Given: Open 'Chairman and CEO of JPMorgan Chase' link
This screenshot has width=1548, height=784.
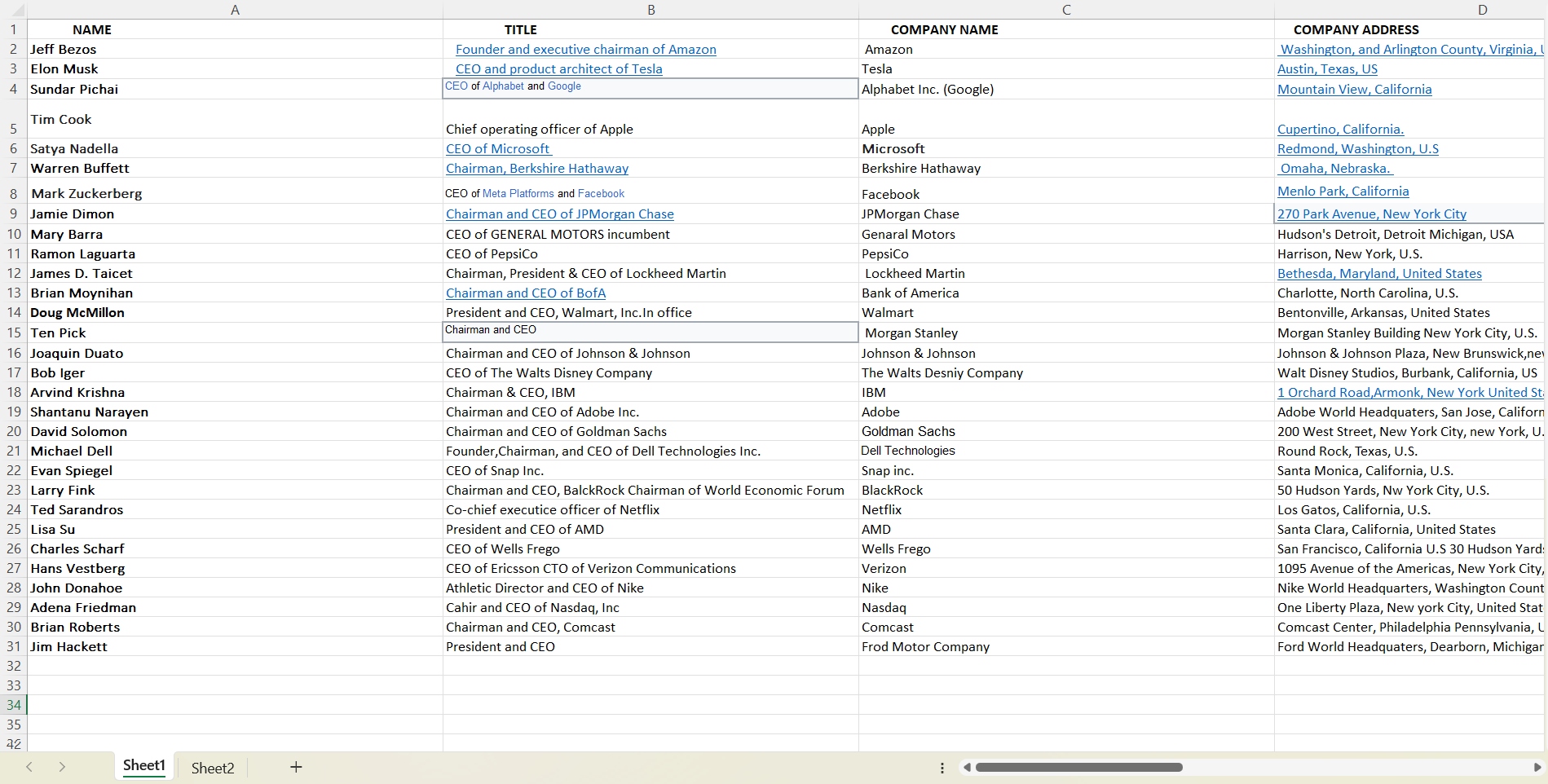Looking at the screenshot, I should (560, 214).
